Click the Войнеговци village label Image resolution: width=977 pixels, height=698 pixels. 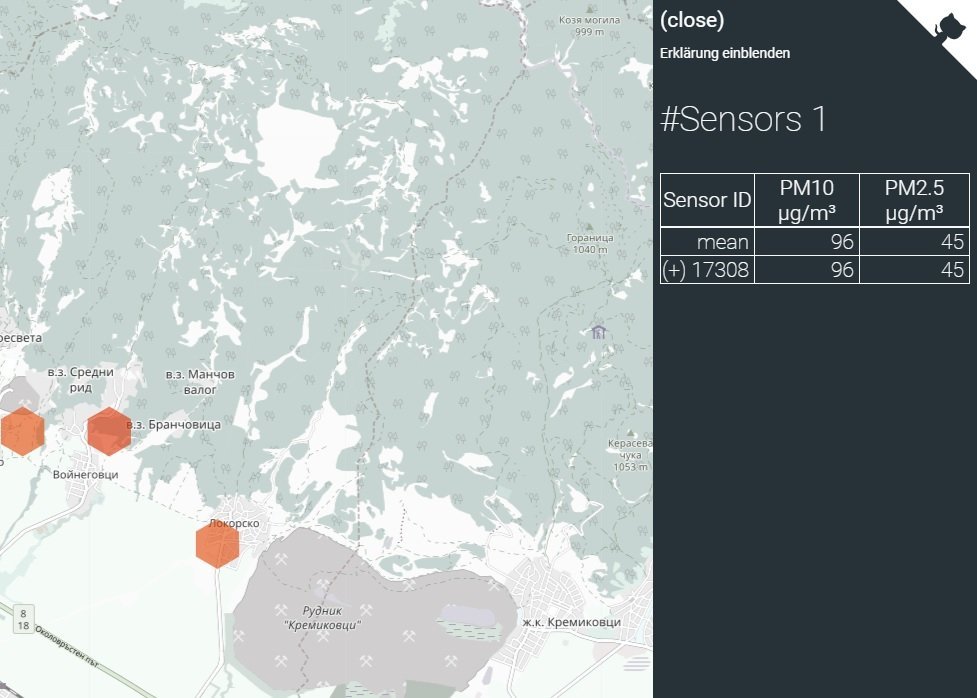pyautogui.click(x=85, y=475)
